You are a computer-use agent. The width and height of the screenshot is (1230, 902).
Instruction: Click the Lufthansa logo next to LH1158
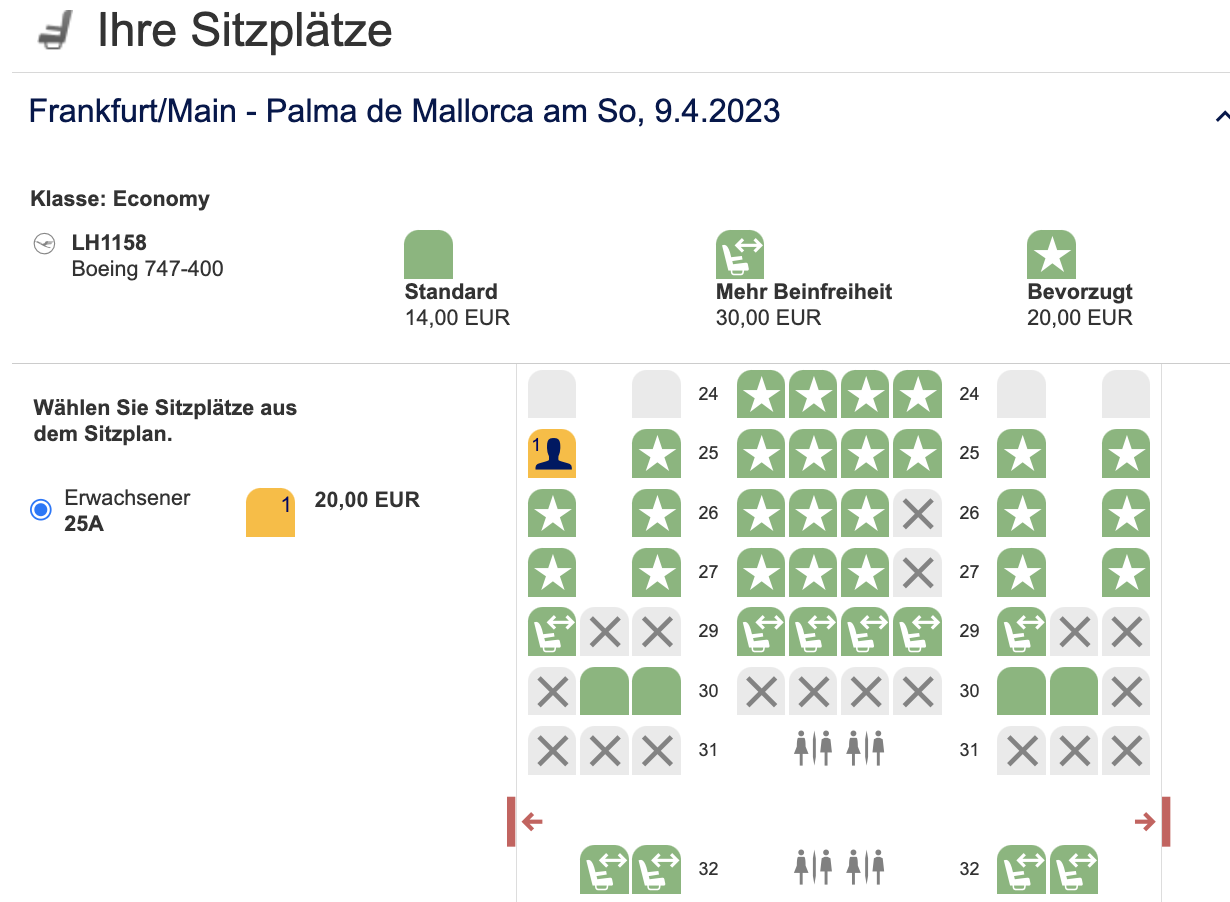pyautogui.click(x=45, y=243)
